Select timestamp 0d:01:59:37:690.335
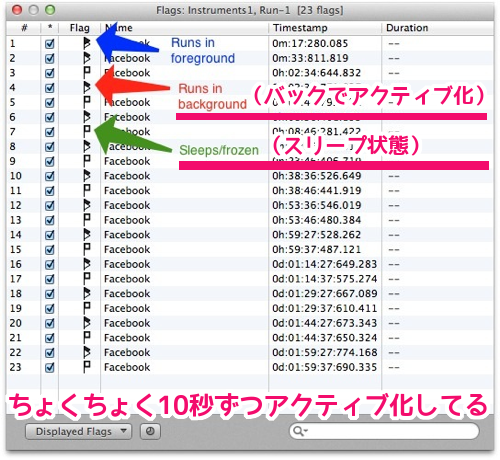Viewport: 500px width, 460px height. pos(324,367)
